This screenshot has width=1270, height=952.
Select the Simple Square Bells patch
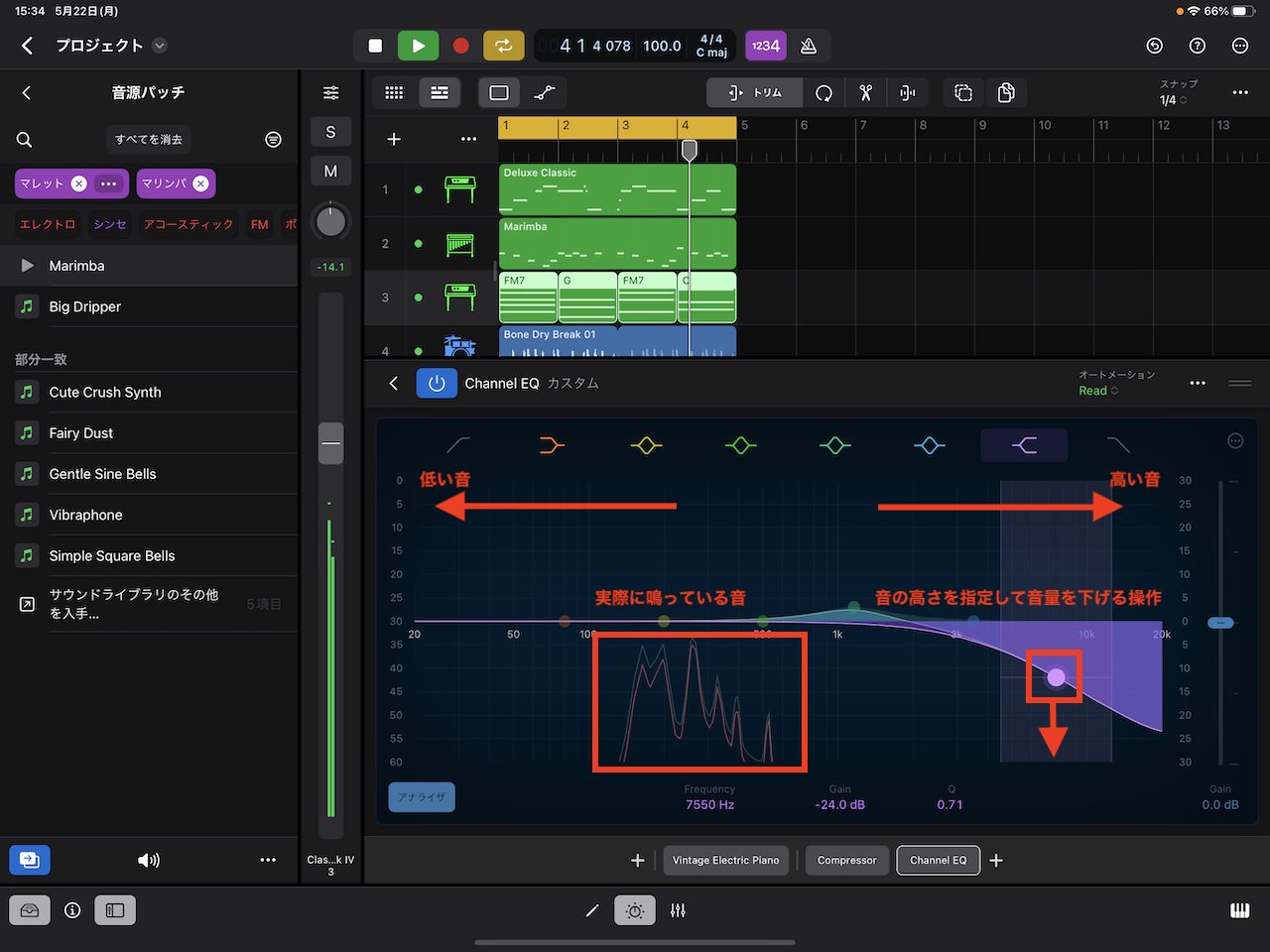[x=149, y=555]
